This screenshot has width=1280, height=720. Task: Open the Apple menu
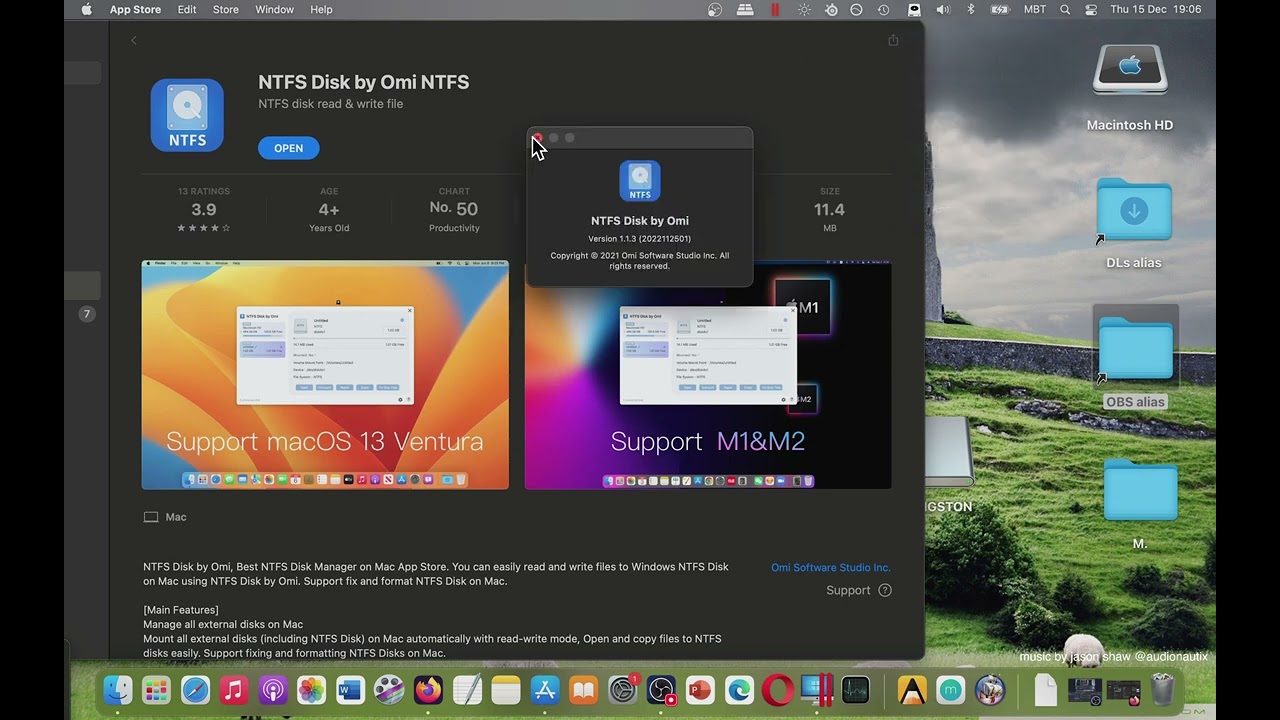86,9
